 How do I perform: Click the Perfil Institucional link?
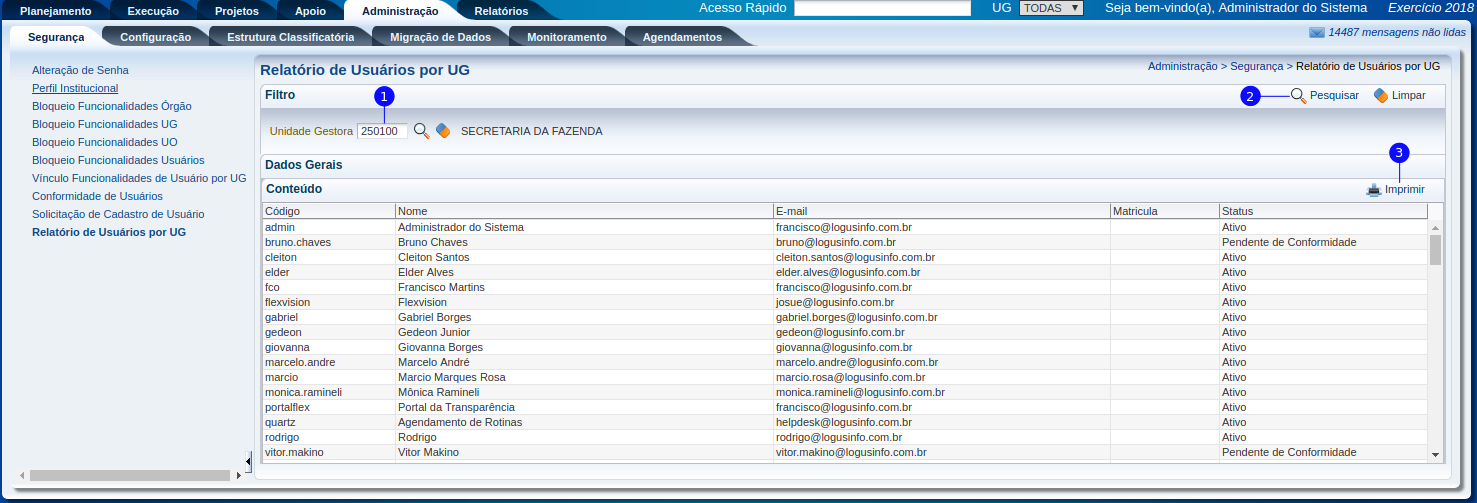75,88
